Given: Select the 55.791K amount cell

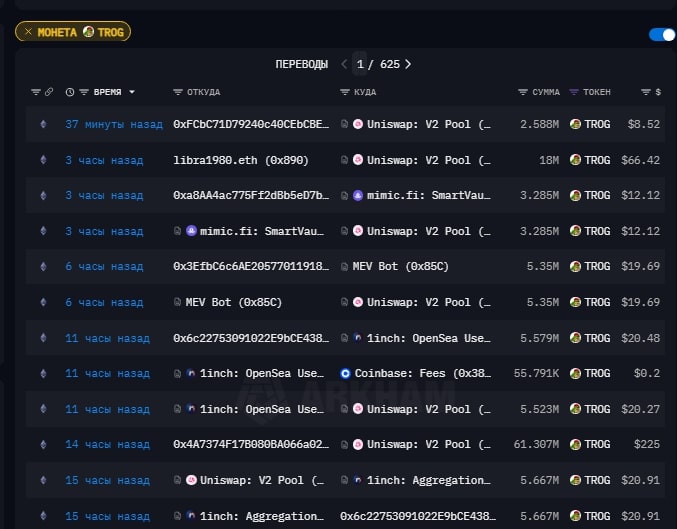Looking at the screenshot, I should [536, 373].
